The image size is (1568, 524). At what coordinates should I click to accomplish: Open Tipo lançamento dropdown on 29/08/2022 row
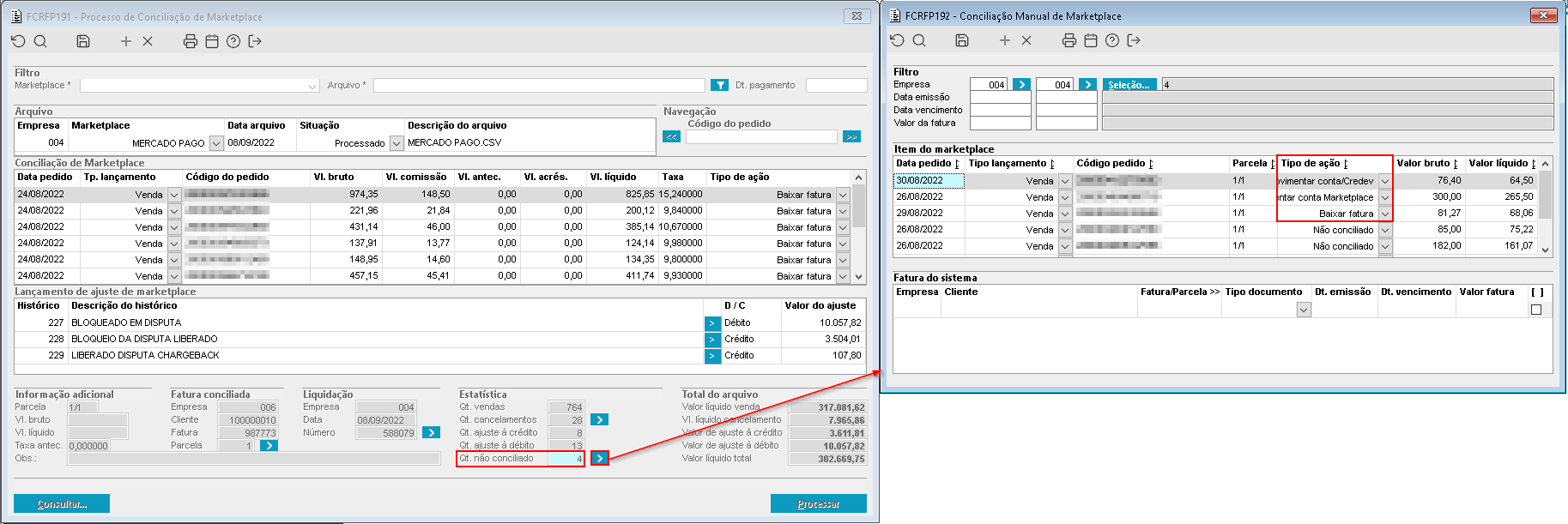click(1064, 214)
